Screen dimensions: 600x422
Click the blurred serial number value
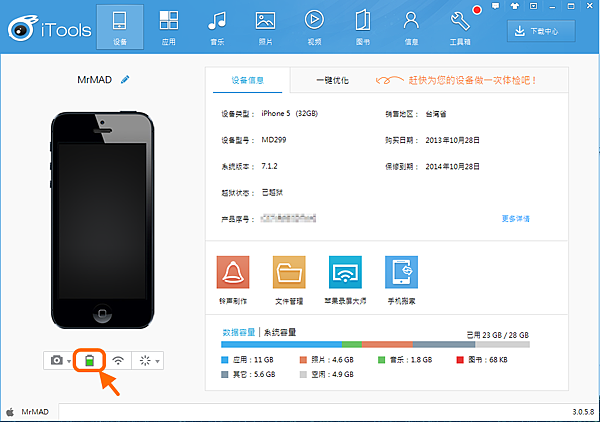[288, 219]
